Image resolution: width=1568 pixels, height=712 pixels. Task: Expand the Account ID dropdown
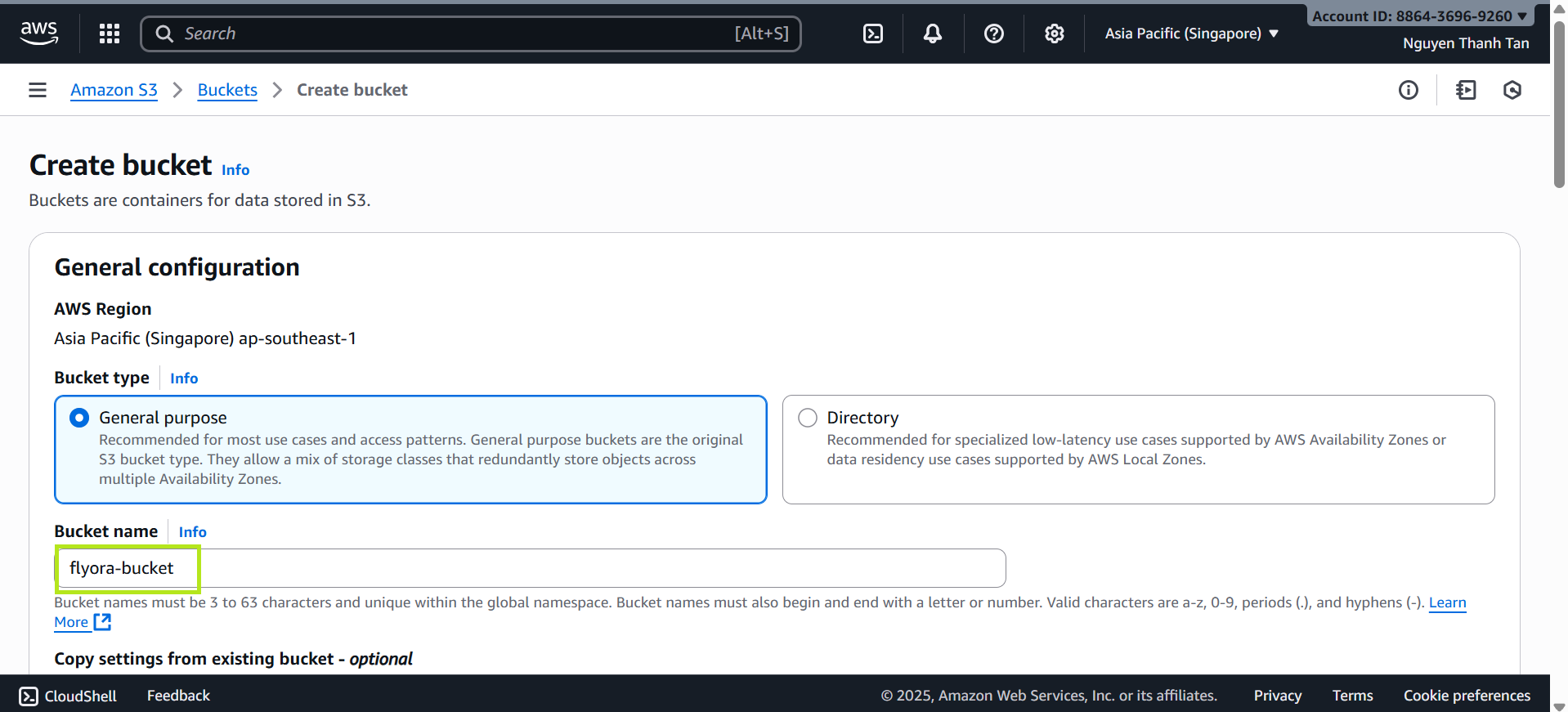coord(1418,16)
